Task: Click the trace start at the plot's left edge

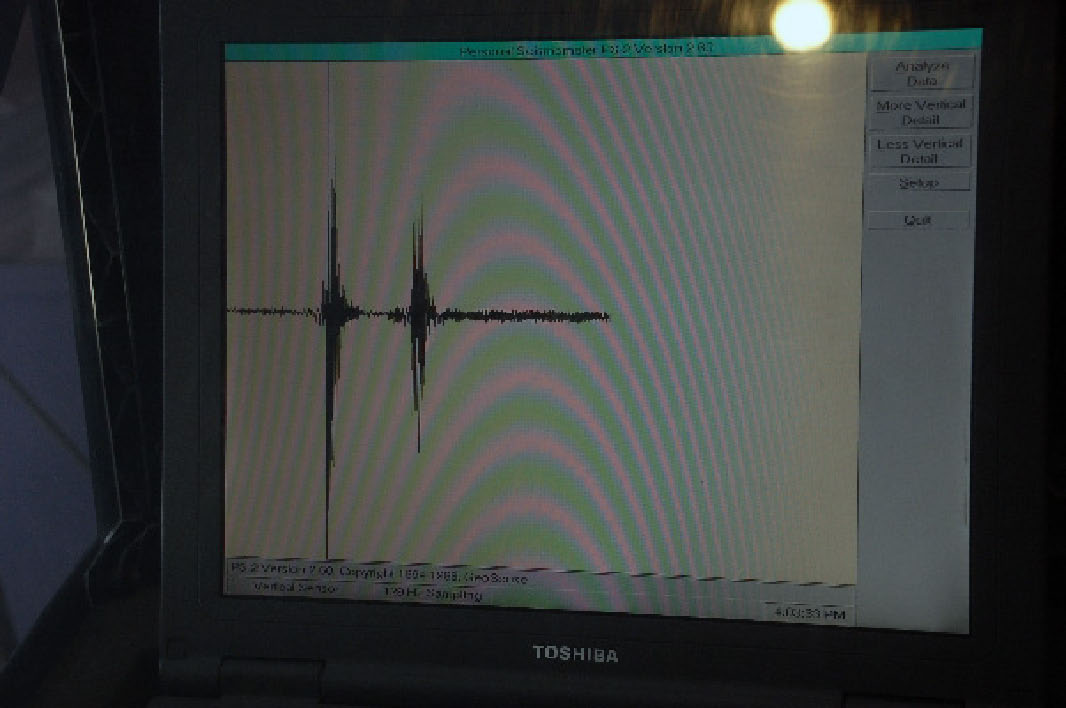Action: click(232, 311)
